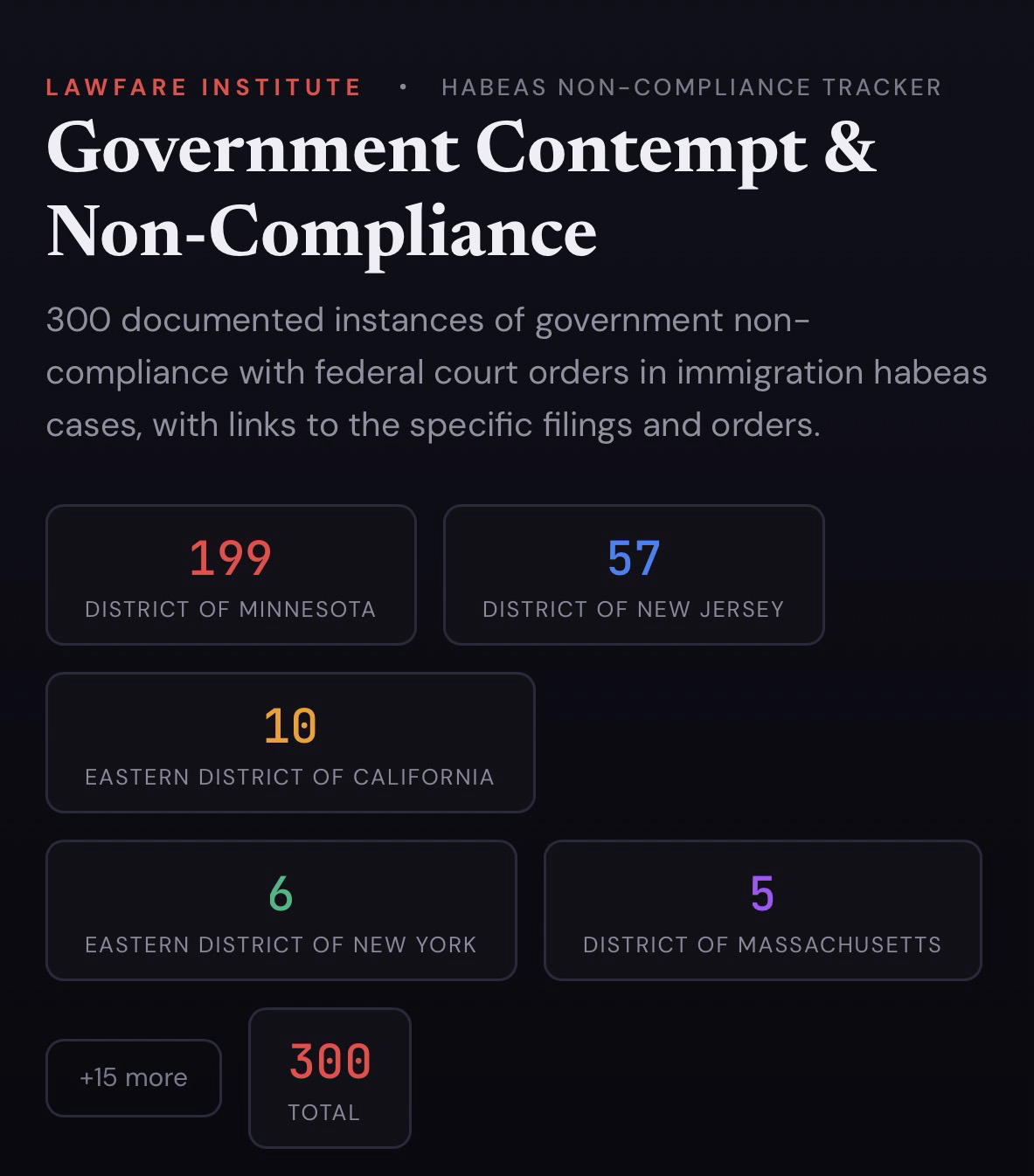1034x1176 pixels.
Task: Click the LAWFARE INSTITUTE header label
Action: pyautogui.click(x=203, y=87)
